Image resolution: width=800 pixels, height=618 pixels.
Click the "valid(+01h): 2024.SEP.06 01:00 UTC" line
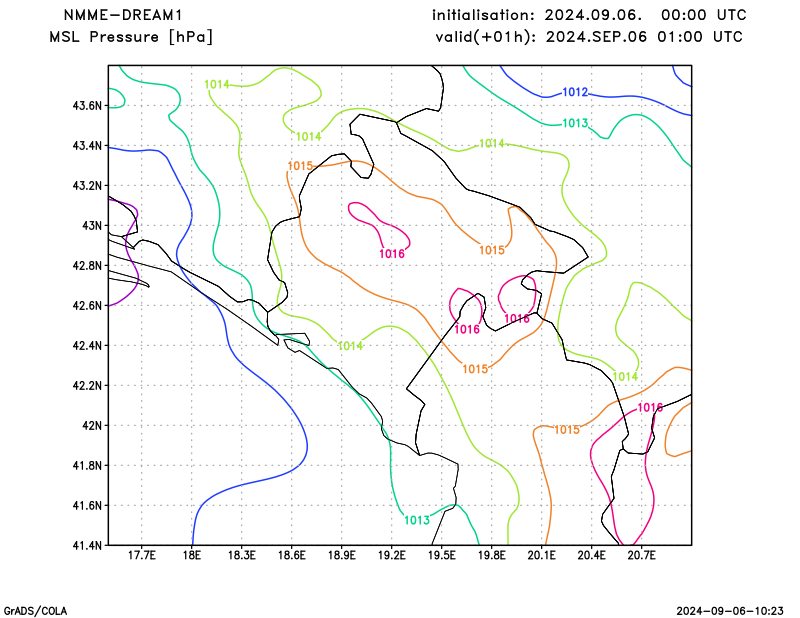click(589, 37)
